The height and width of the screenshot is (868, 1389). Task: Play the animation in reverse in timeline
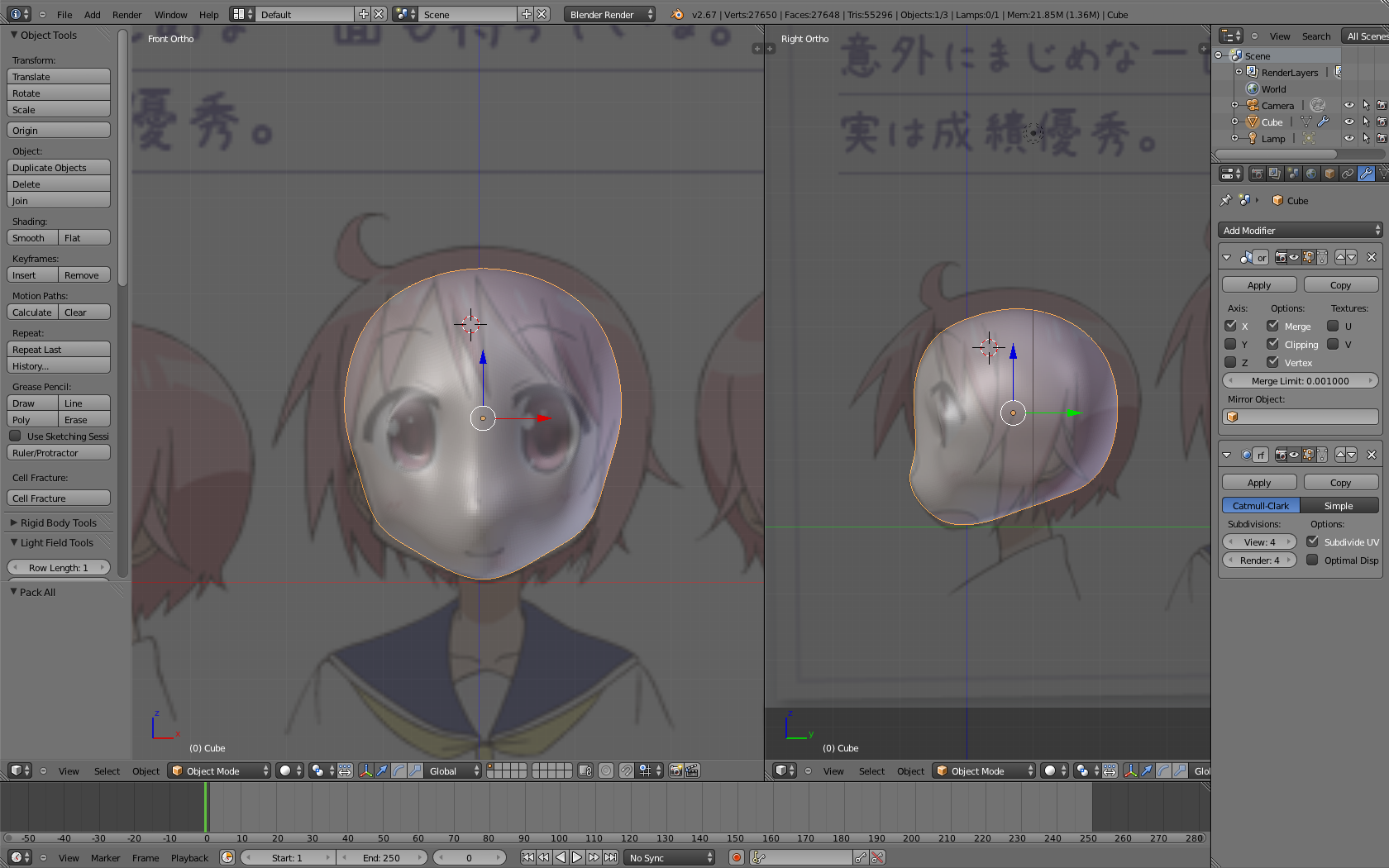click(x=561, y=857)
